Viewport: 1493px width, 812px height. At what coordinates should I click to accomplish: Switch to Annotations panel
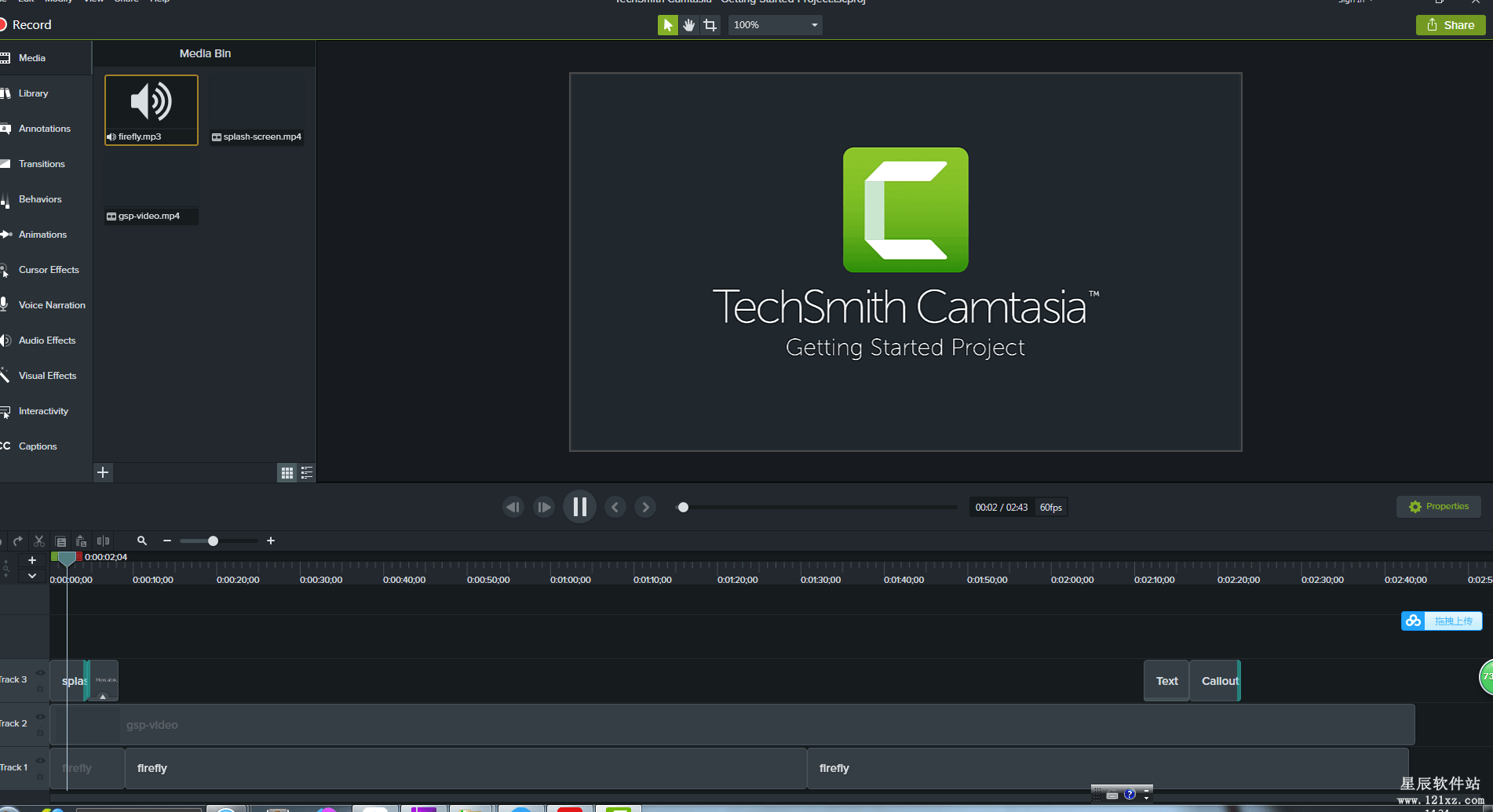(46, 129)
